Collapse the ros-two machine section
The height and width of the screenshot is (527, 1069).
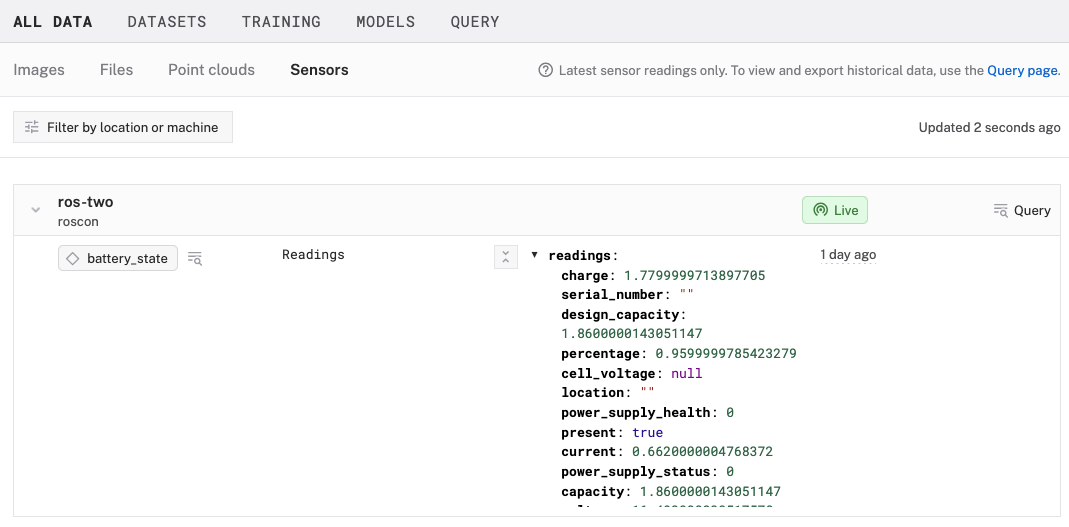point(35,210)
